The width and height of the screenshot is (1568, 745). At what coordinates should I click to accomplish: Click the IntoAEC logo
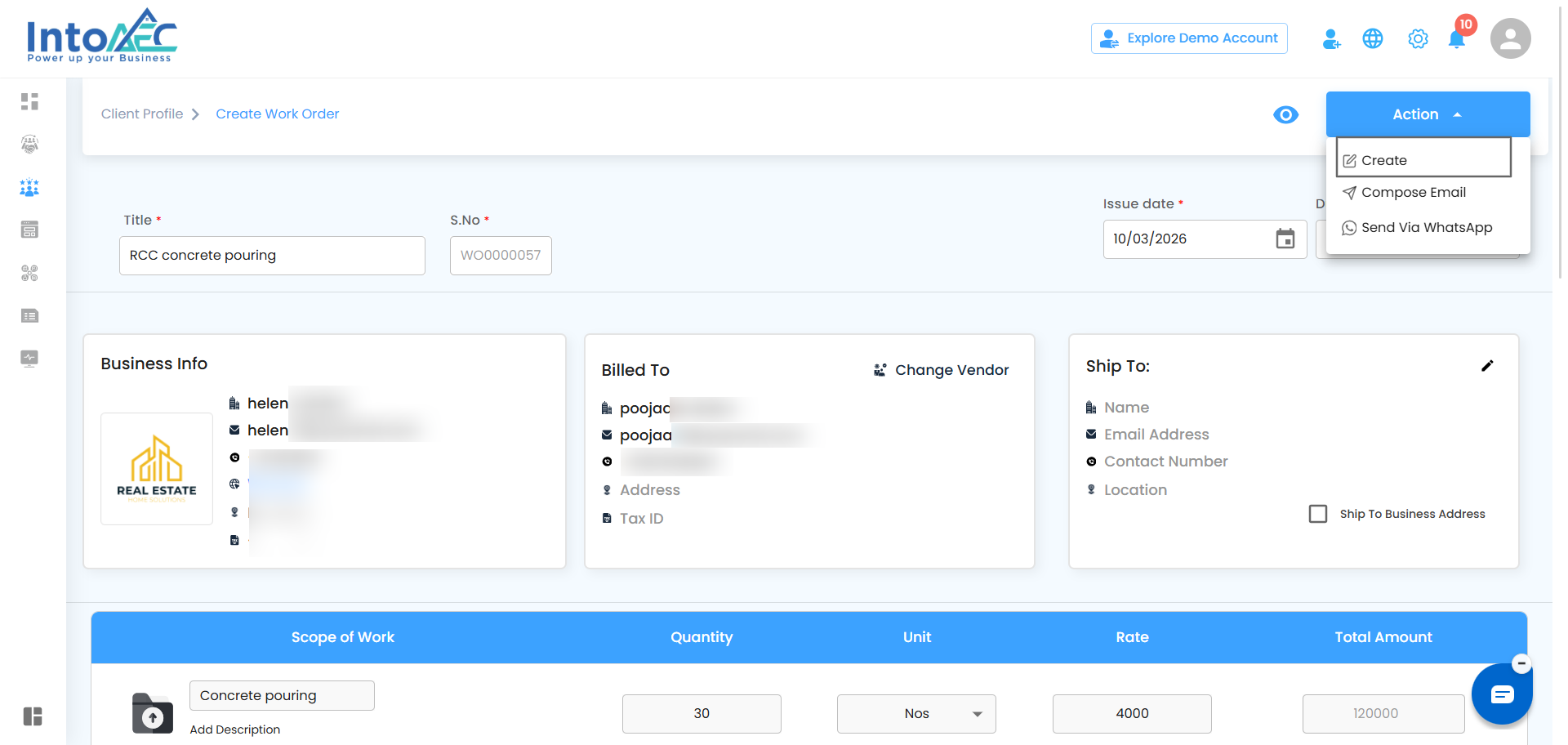point(102,36)
